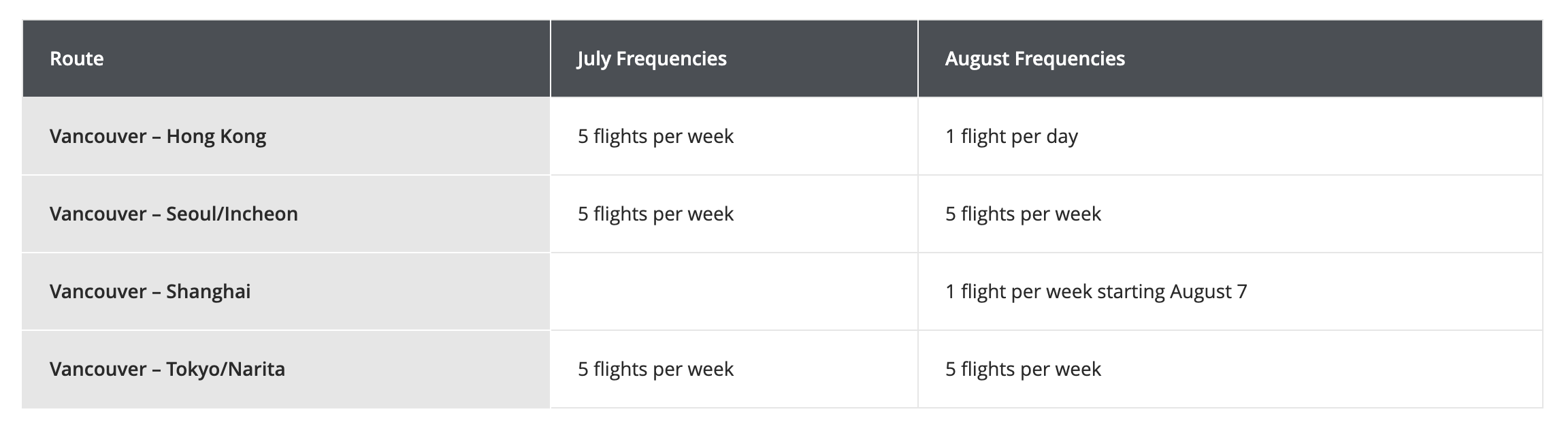Click the empty Shanghai July cell

734,291
